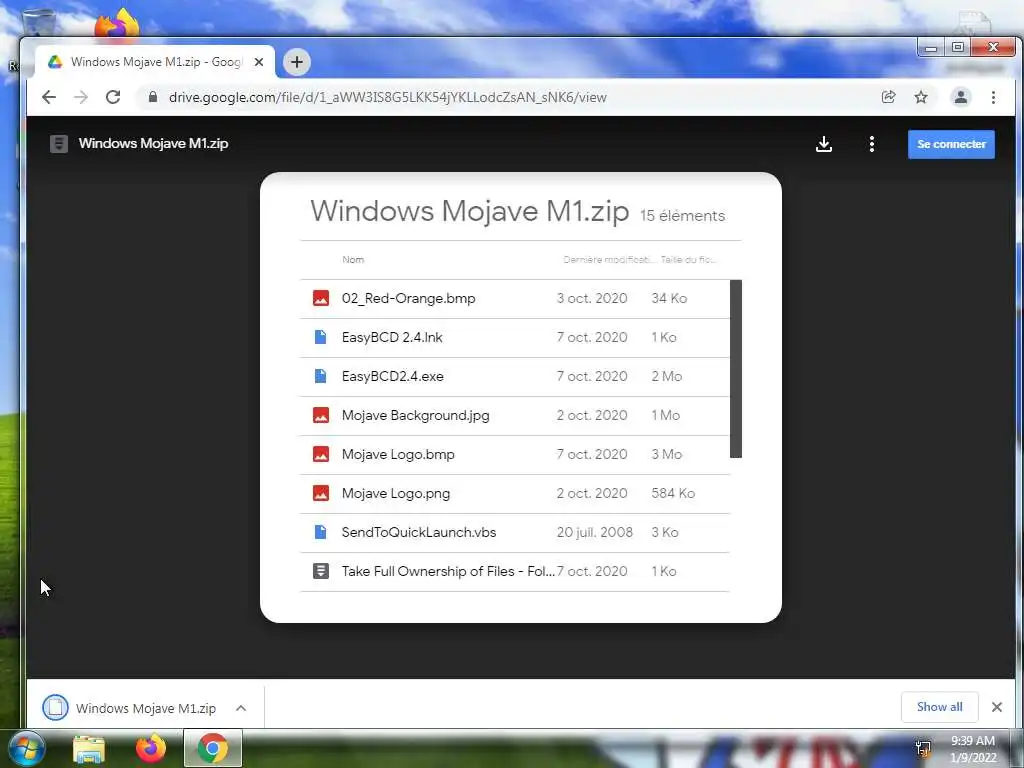Download the file using the Drive download icon
The height and width of the screenshot is (768, 1024).
coord(824,144)
